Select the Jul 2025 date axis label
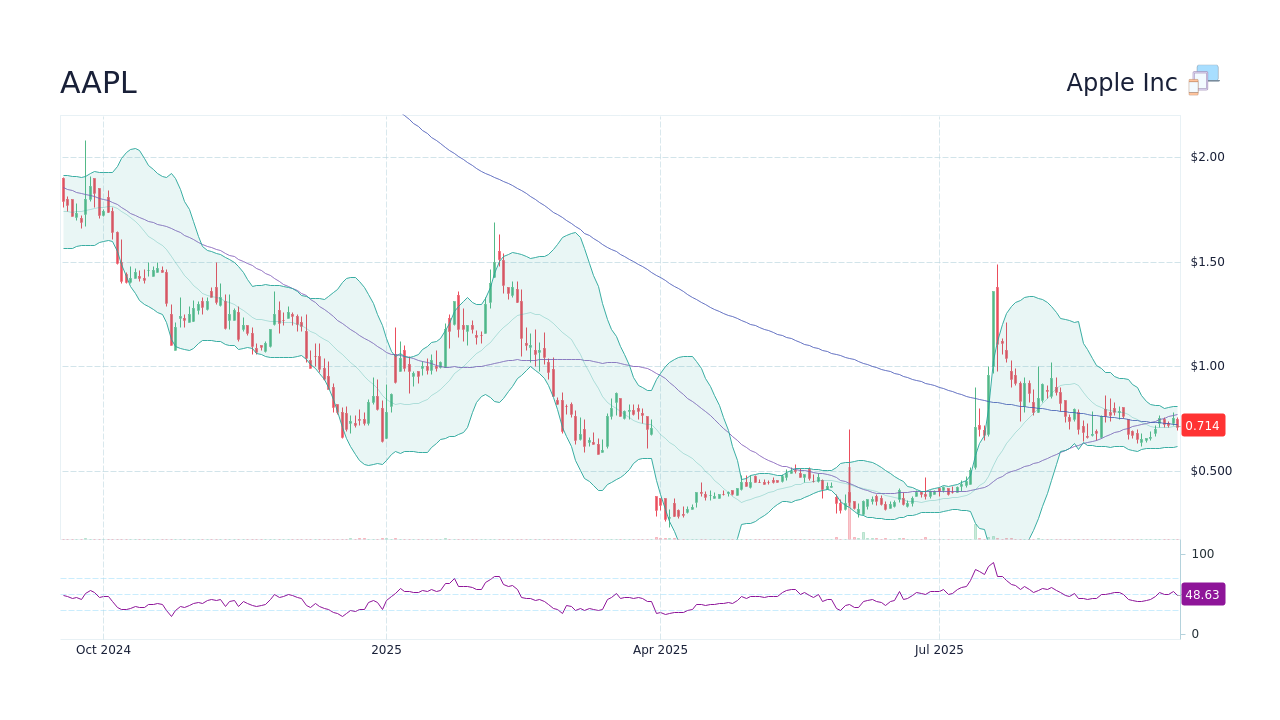This screenshot has width=1280, height=720. 939,649
